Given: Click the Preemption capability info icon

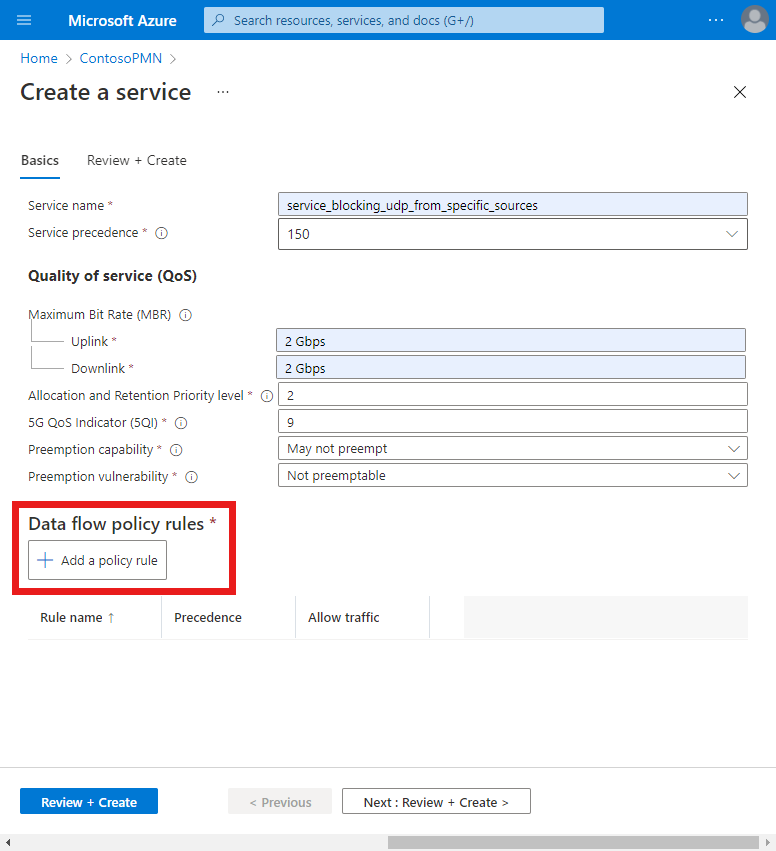Looking at the screenshot, I should [x=175, y=449].
